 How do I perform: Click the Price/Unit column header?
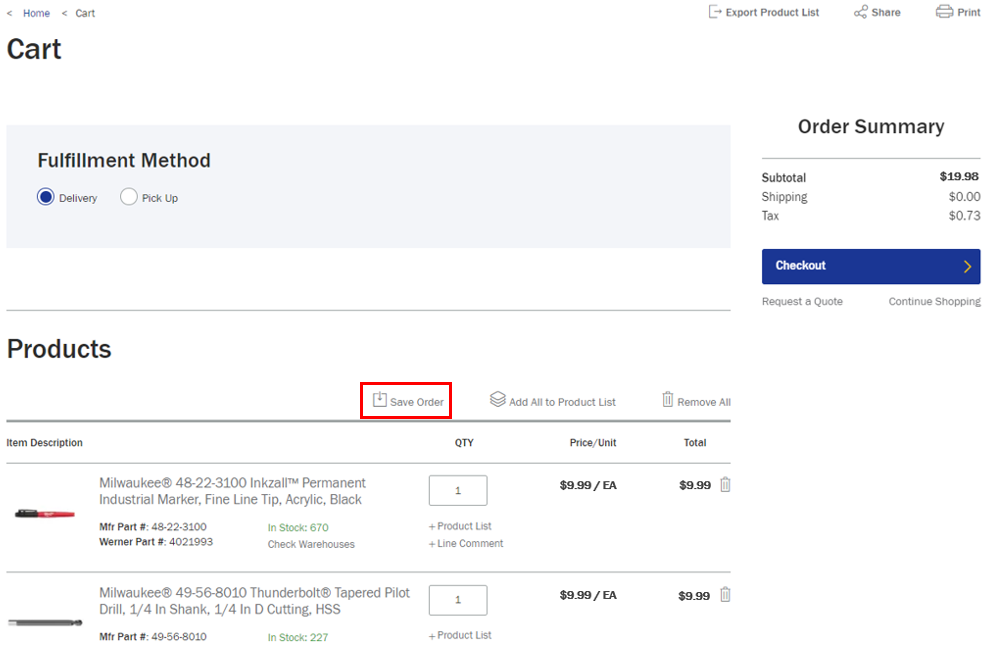593,443
